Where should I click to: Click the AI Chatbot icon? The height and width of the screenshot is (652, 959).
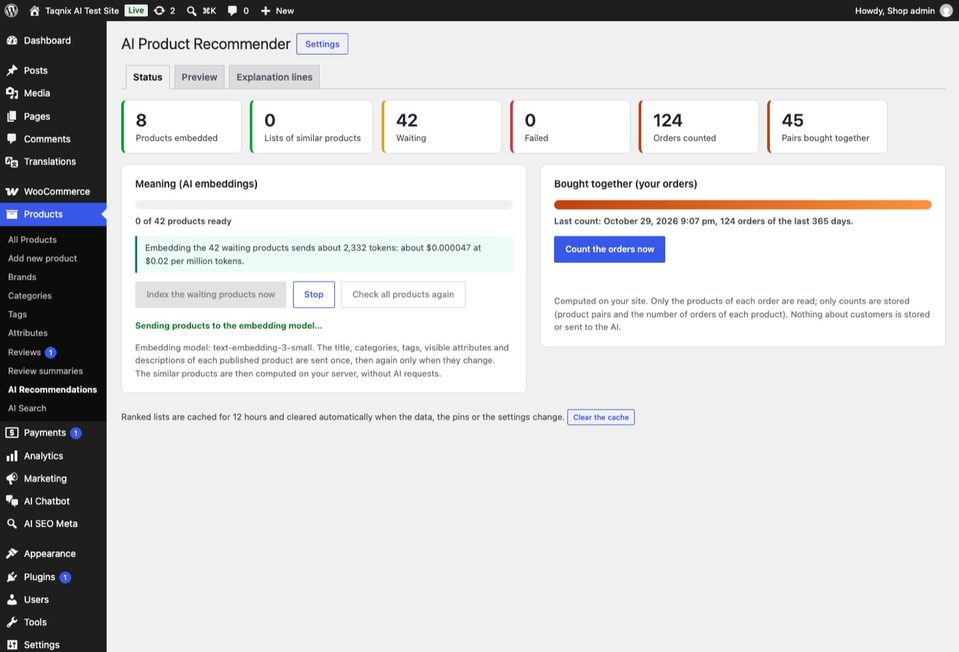pos(12,501)
